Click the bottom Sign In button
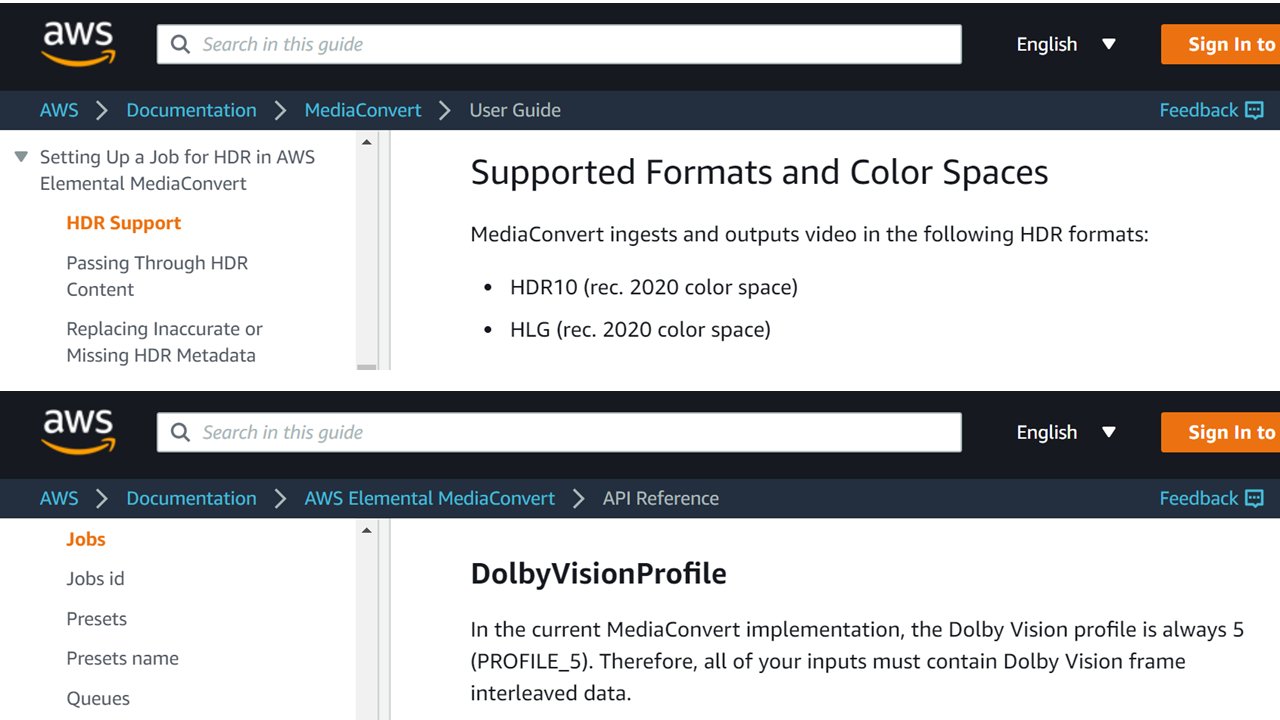Screen dimensions: 1280x720 1220,432
